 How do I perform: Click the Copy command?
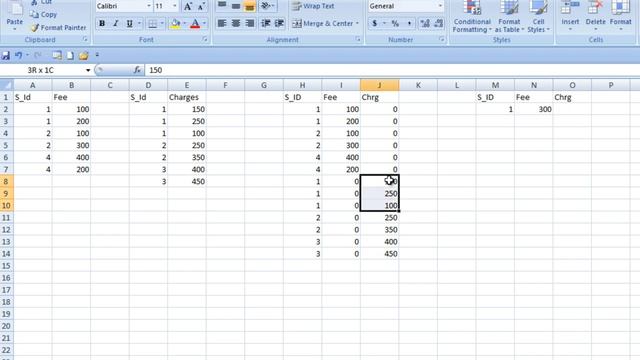tap(43, 14)
